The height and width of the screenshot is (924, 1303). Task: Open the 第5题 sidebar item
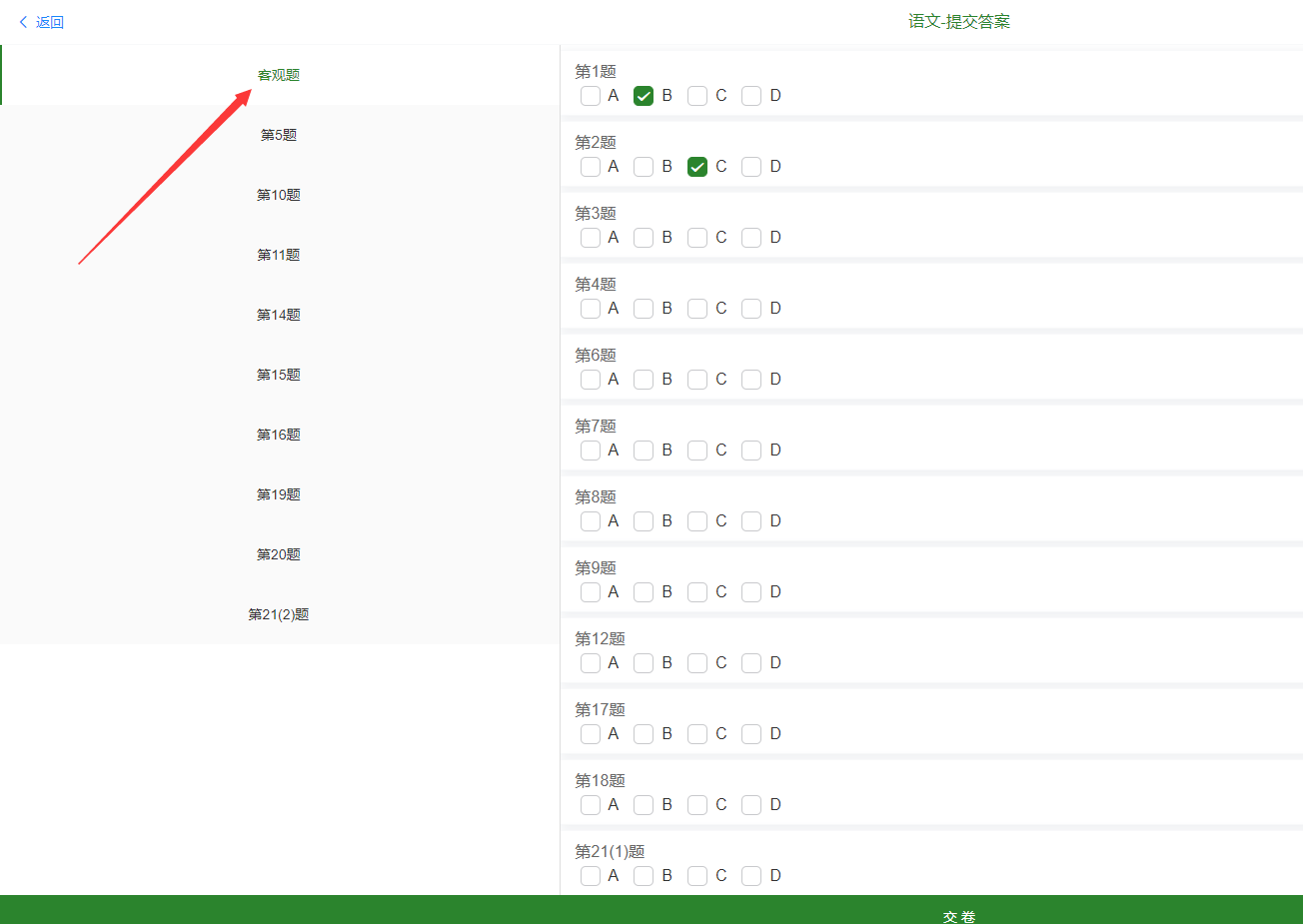(279, 135)
